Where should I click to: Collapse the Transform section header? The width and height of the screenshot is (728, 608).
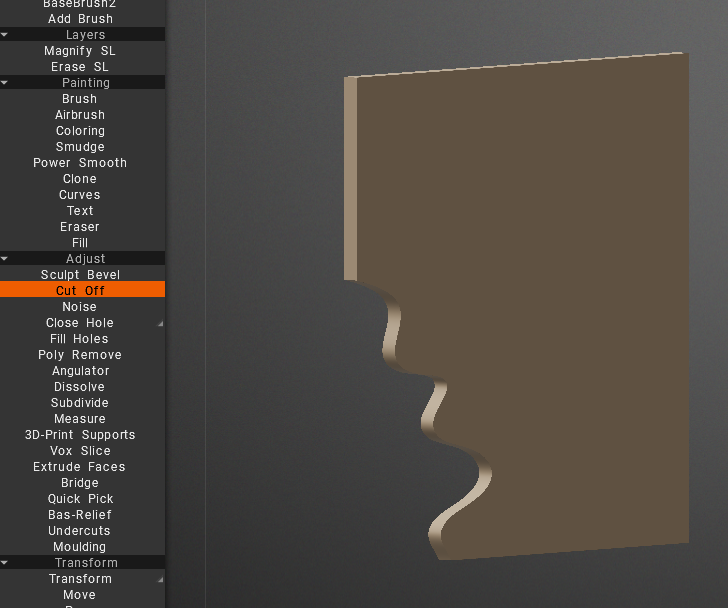pyautogui.click(x=84, y=563)
